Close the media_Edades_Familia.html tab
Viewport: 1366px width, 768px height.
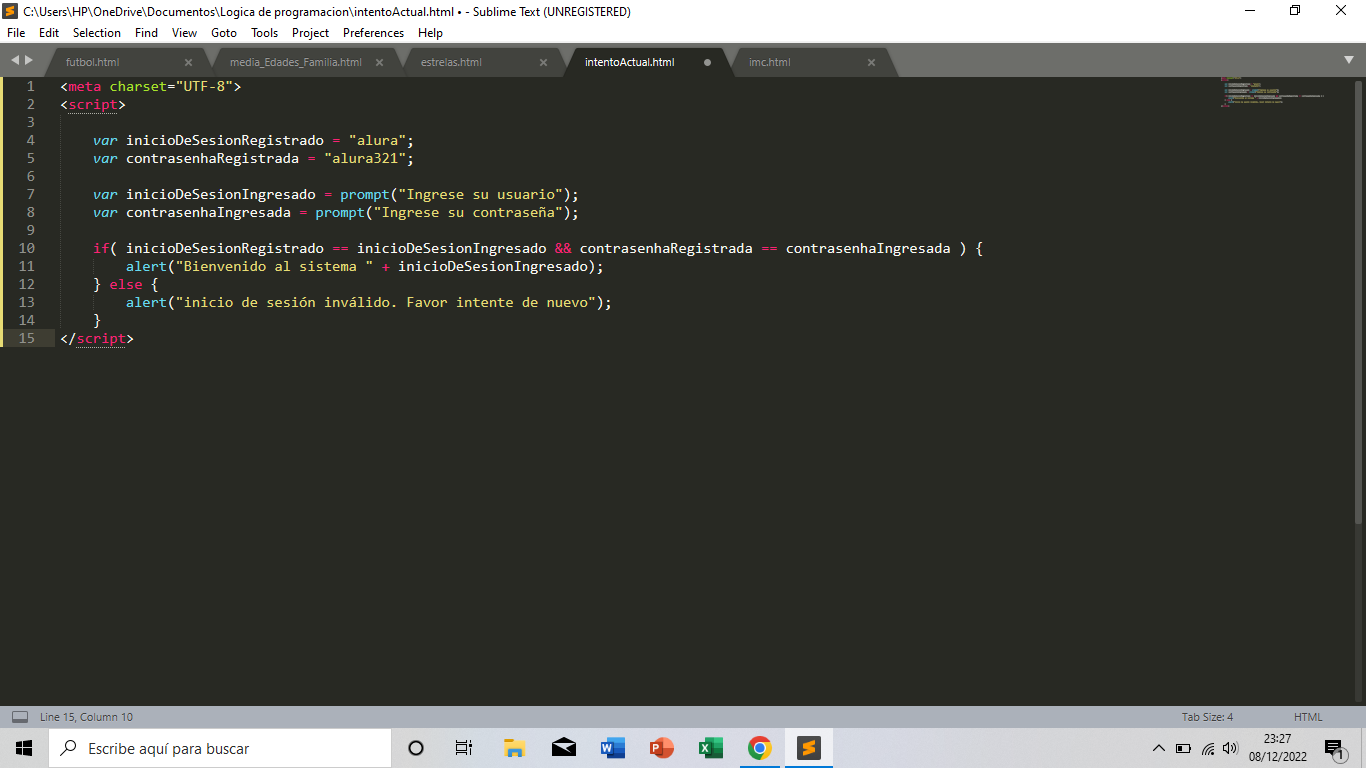379,62
